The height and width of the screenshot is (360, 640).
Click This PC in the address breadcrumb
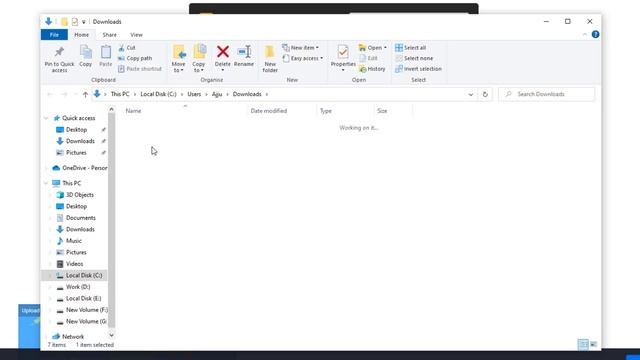[x=120, y=94]
